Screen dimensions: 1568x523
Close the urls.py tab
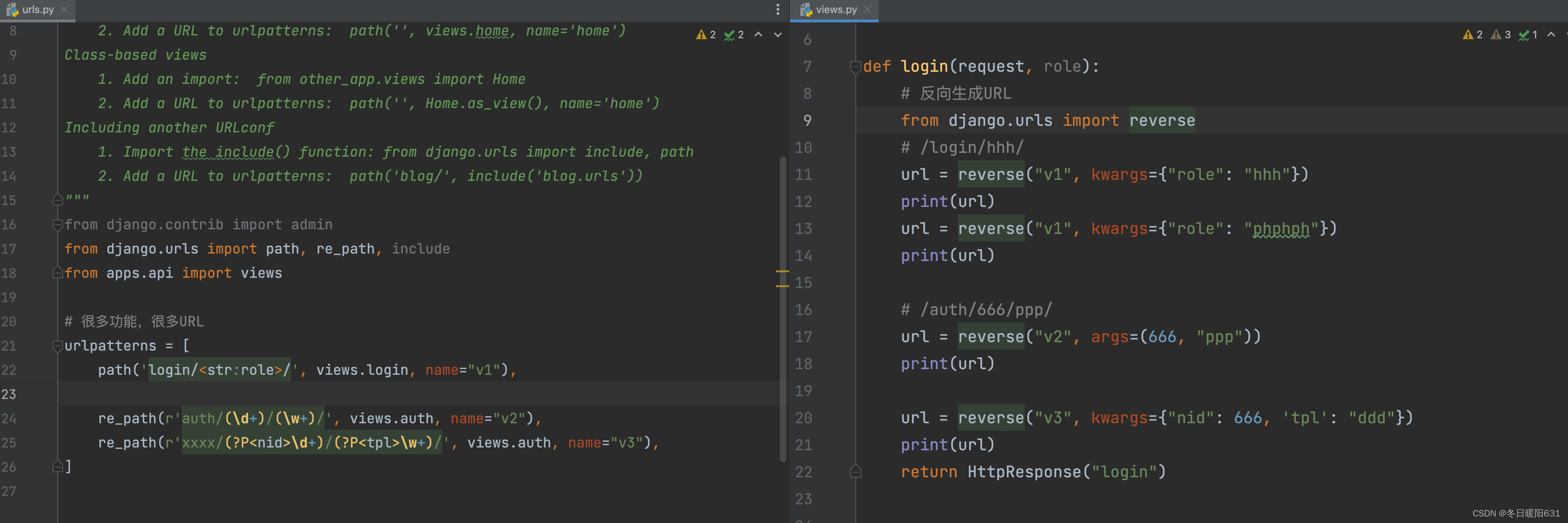[x=64, y=9]
